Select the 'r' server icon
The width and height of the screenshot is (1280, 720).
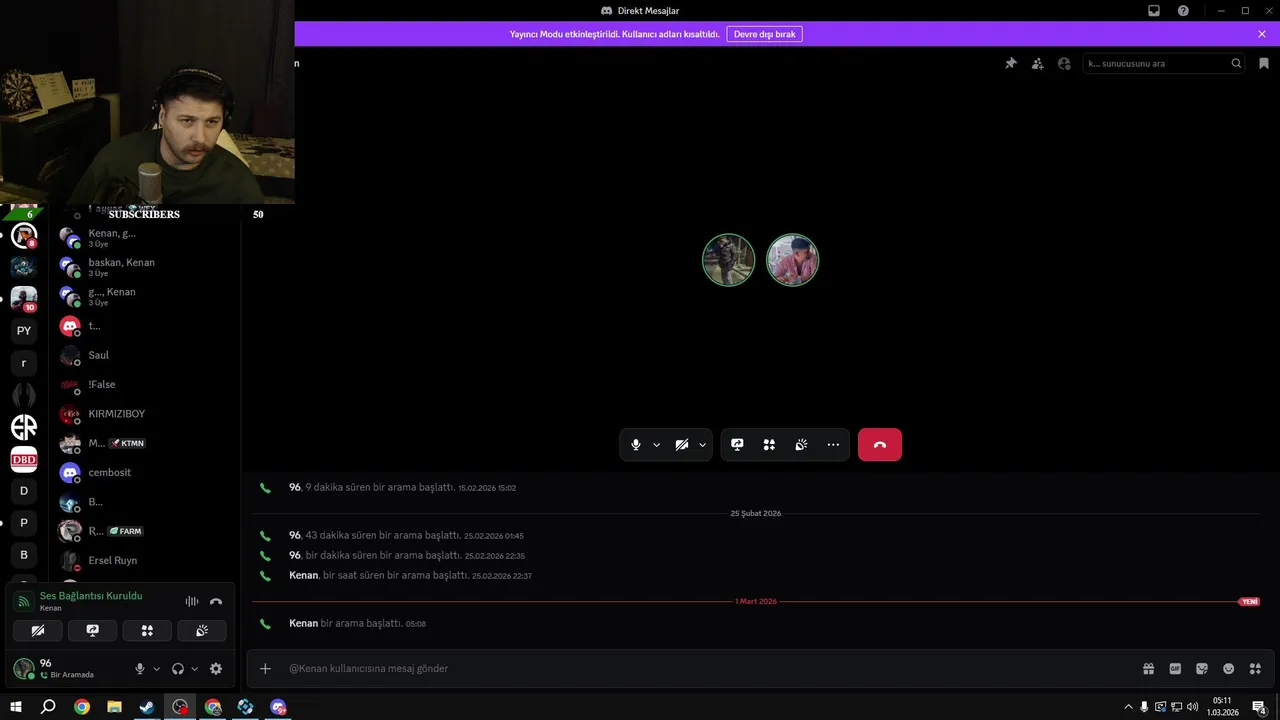pyautogui.click(x=24, y=363)
